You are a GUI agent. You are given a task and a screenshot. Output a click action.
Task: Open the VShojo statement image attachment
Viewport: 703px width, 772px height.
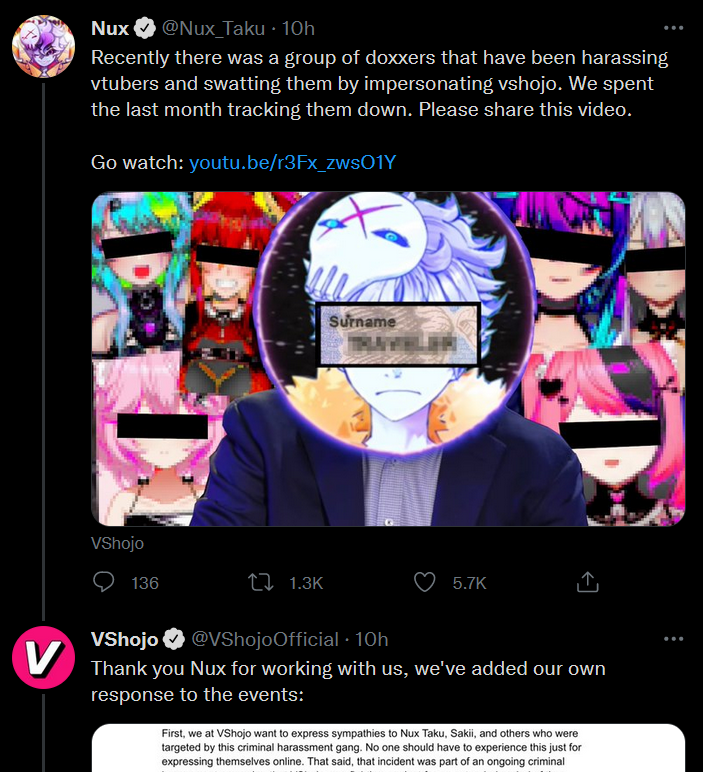(388, 748)
